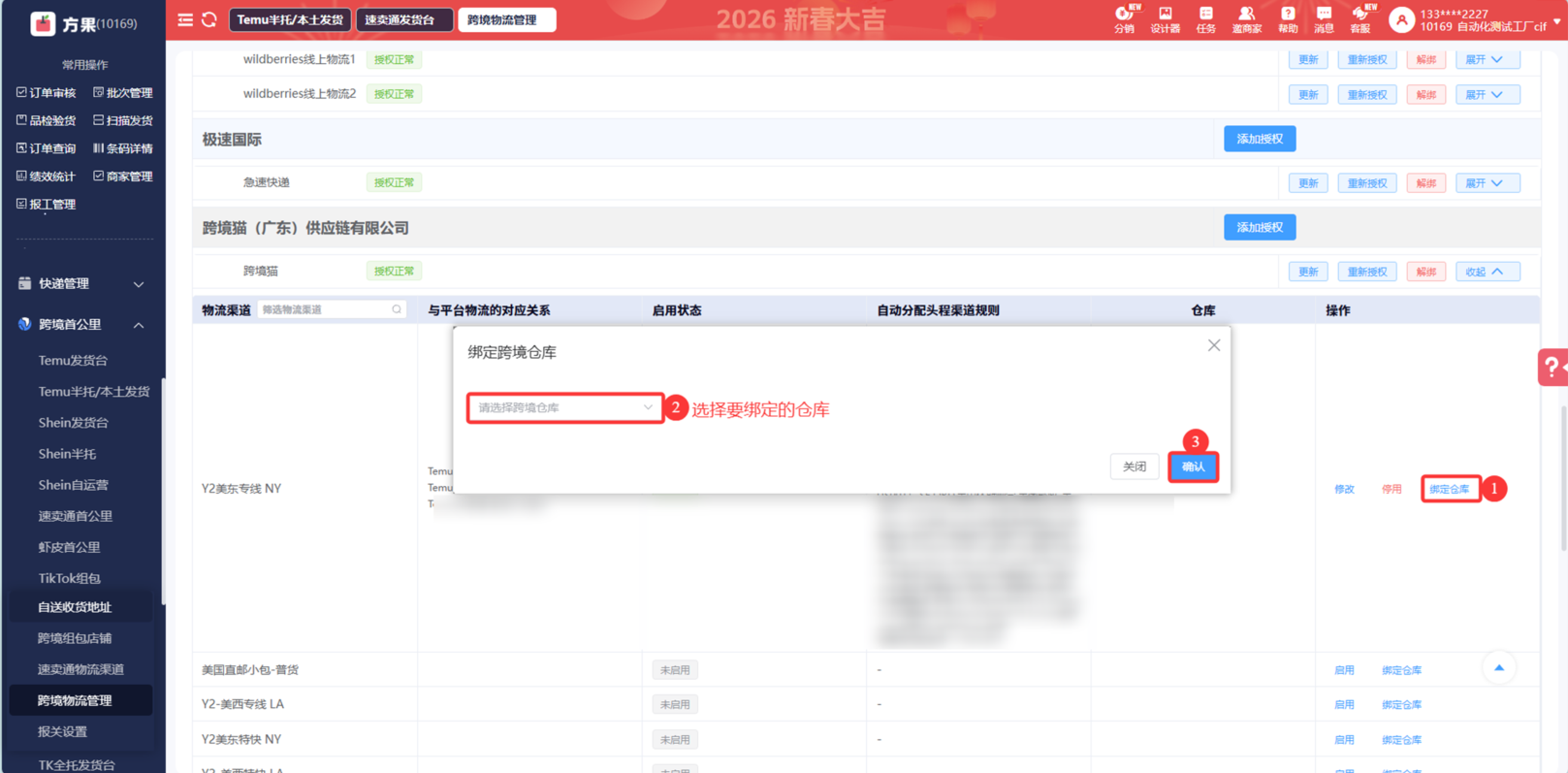Switch to 速卖通发货台 tab

coord(404,19)
